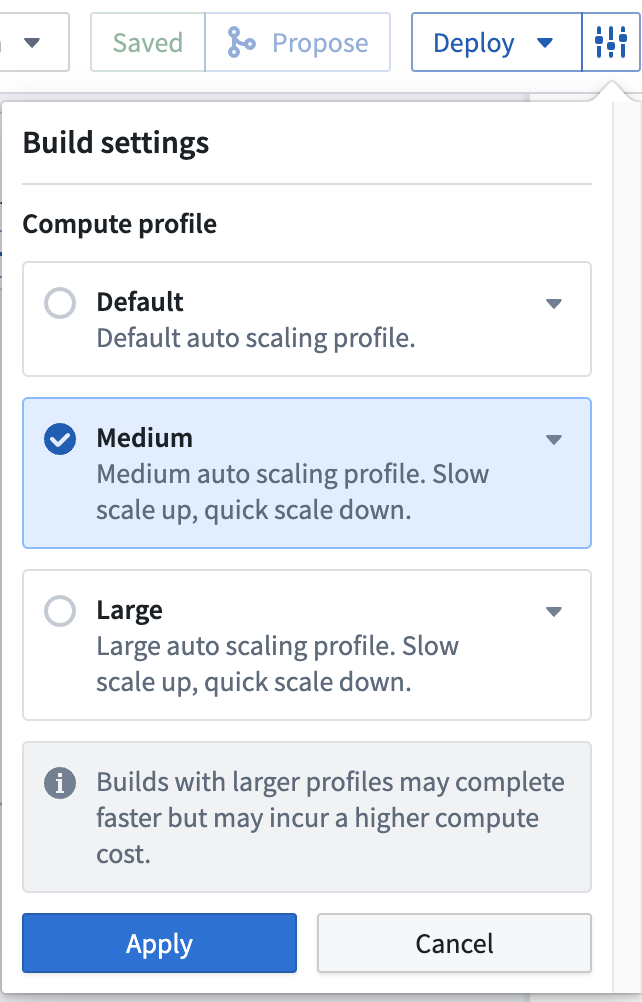Open the build settings sliders icon
This screenshot has width=642, height=1002.
[x=610, y=43]
